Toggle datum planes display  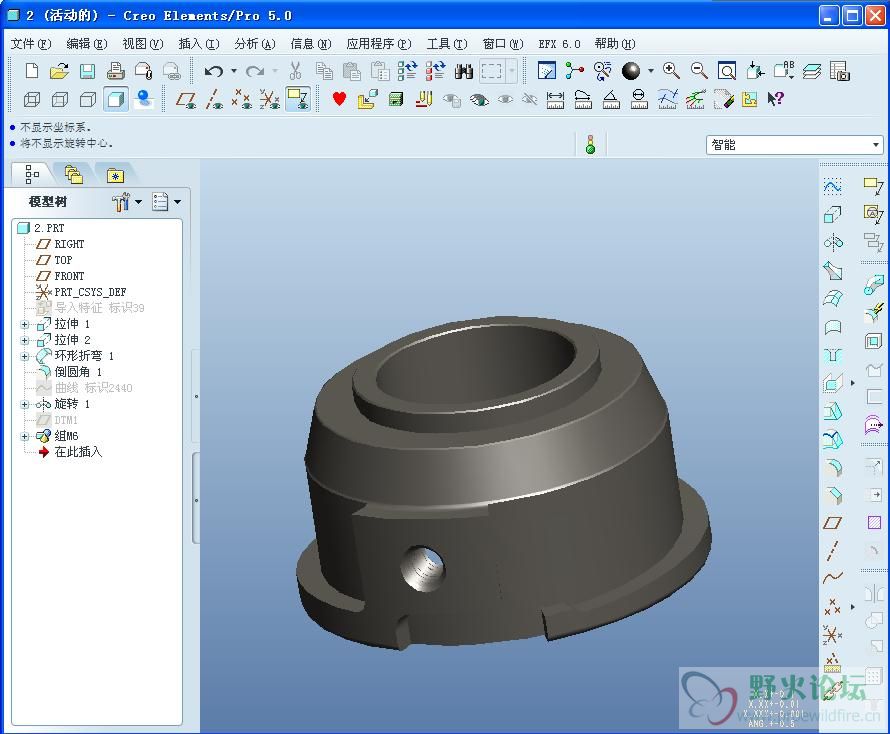coord(186,100)
